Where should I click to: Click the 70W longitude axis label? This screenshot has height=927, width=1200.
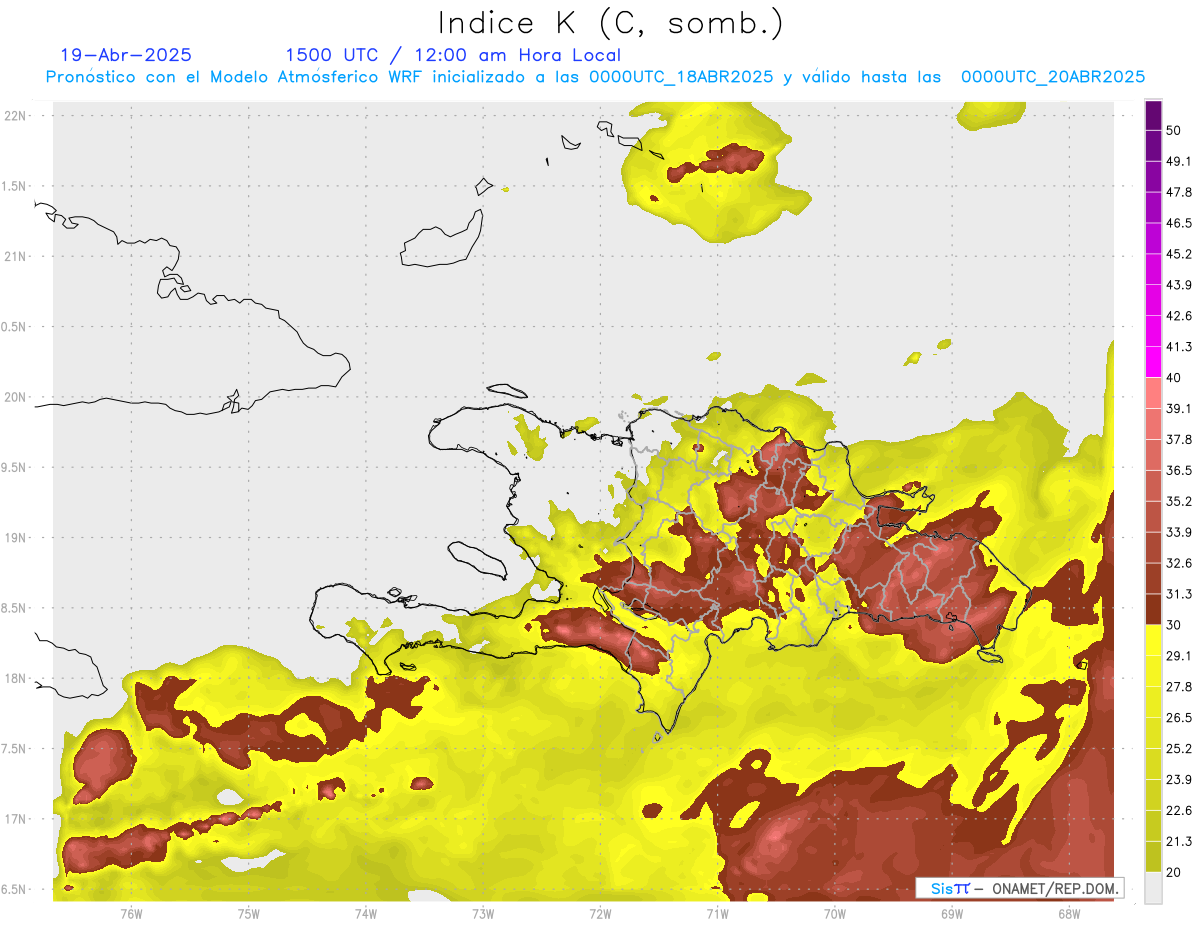pyautogui.click(x=834, y=914)
